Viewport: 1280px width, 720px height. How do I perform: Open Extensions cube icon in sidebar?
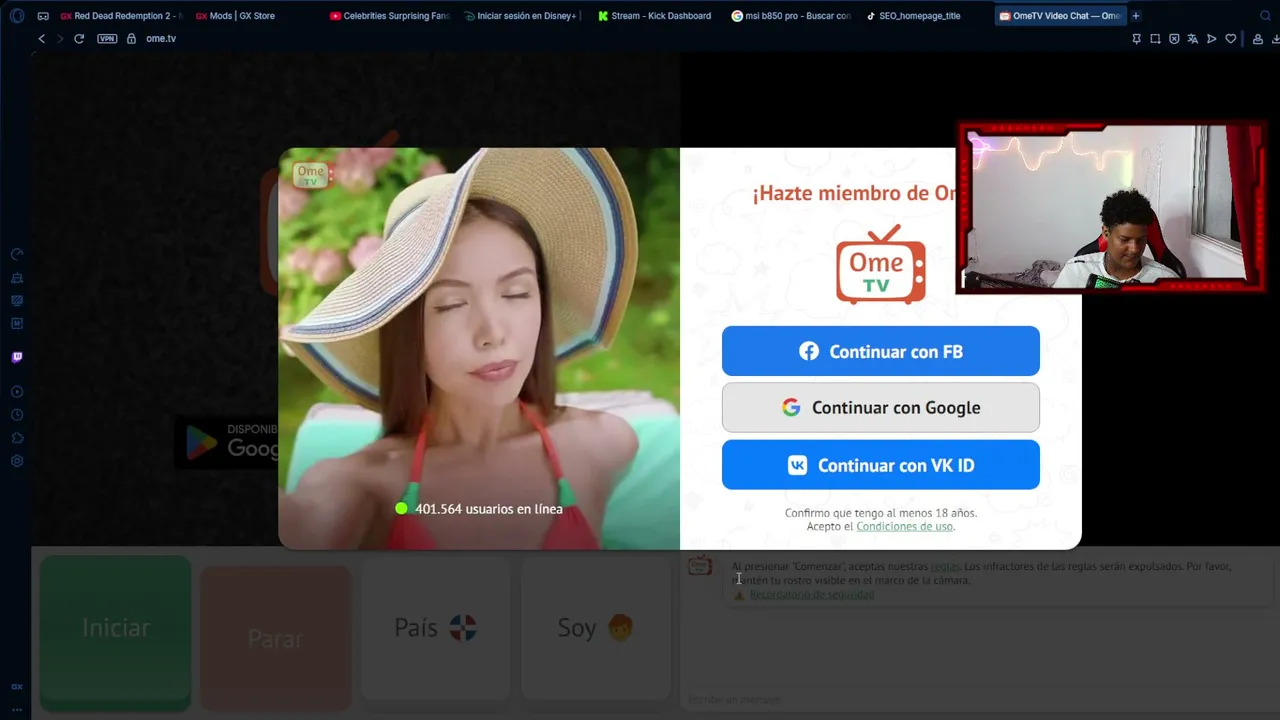click(x=17, y=438)
